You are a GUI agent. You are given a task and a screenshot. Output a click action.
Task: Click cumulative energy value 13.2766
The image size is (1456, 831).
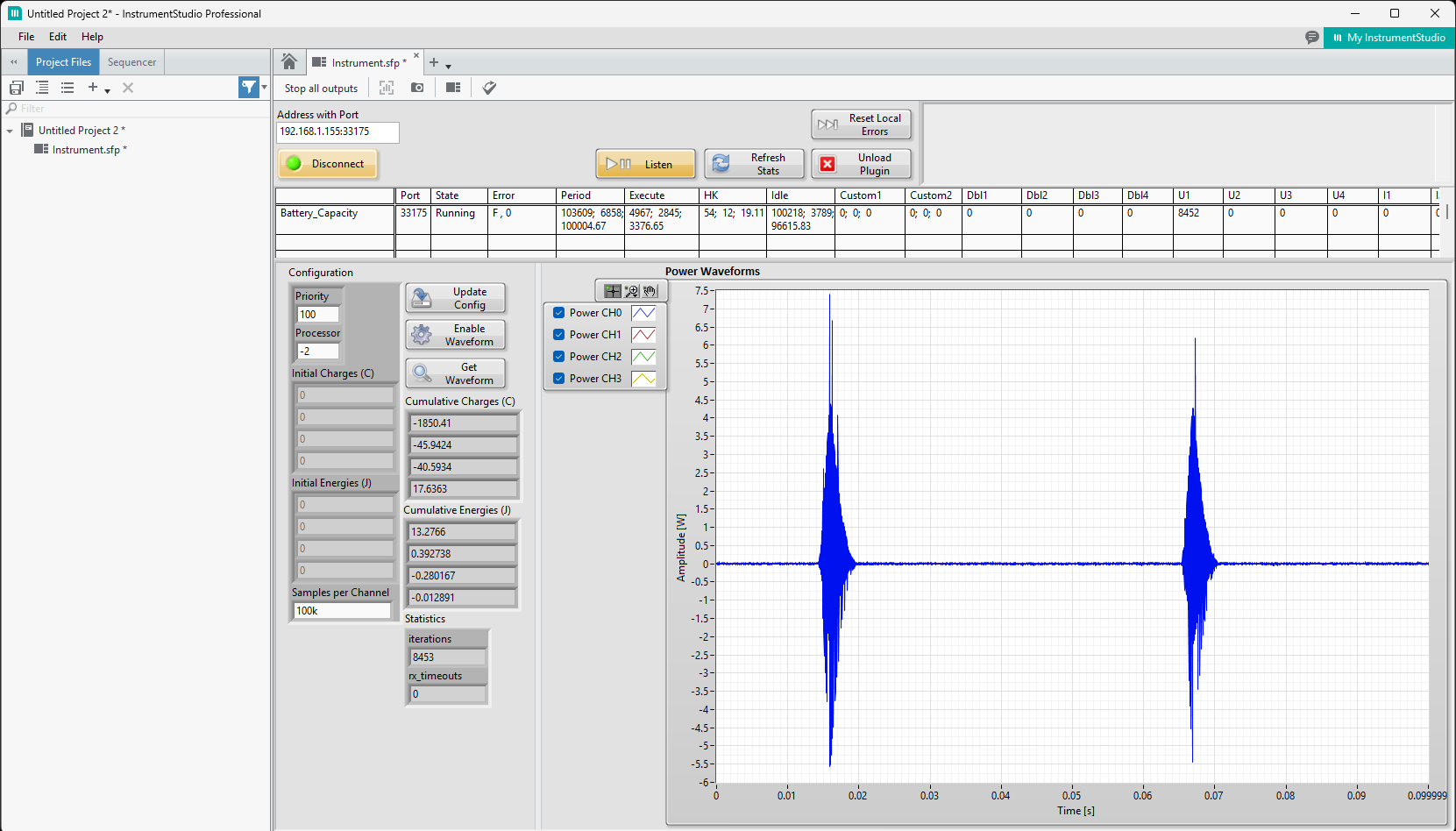pos(462,532)
